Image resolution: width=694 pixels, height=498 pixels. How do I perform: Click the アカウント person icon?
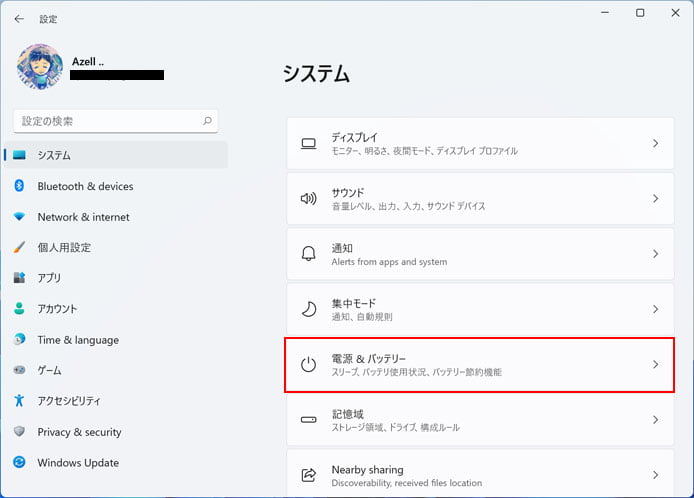pyautogui.click(x=19, y=308)
